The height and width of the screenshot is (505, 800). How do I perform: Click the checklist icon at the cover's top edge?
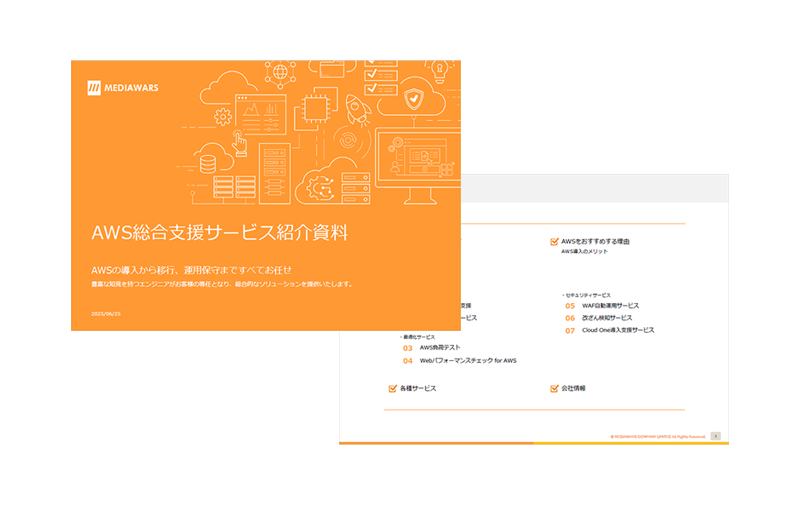coord(381,78)
